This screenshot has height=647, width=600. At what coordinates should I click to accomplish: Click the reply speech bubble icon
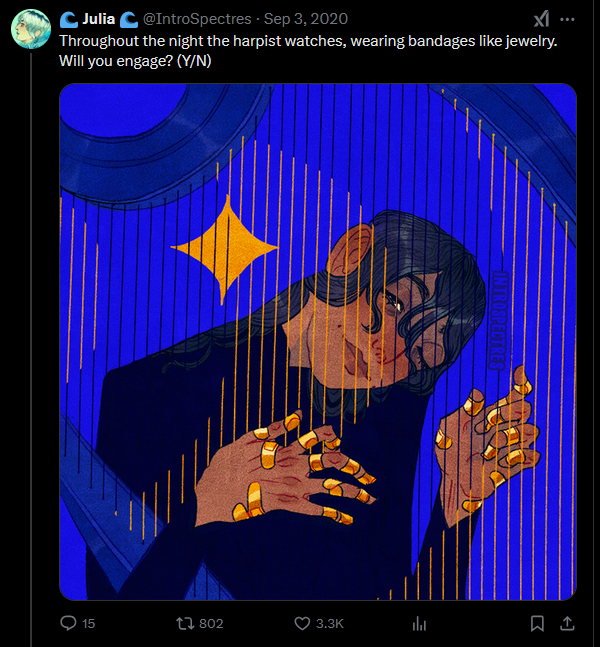tap(68, 623)
